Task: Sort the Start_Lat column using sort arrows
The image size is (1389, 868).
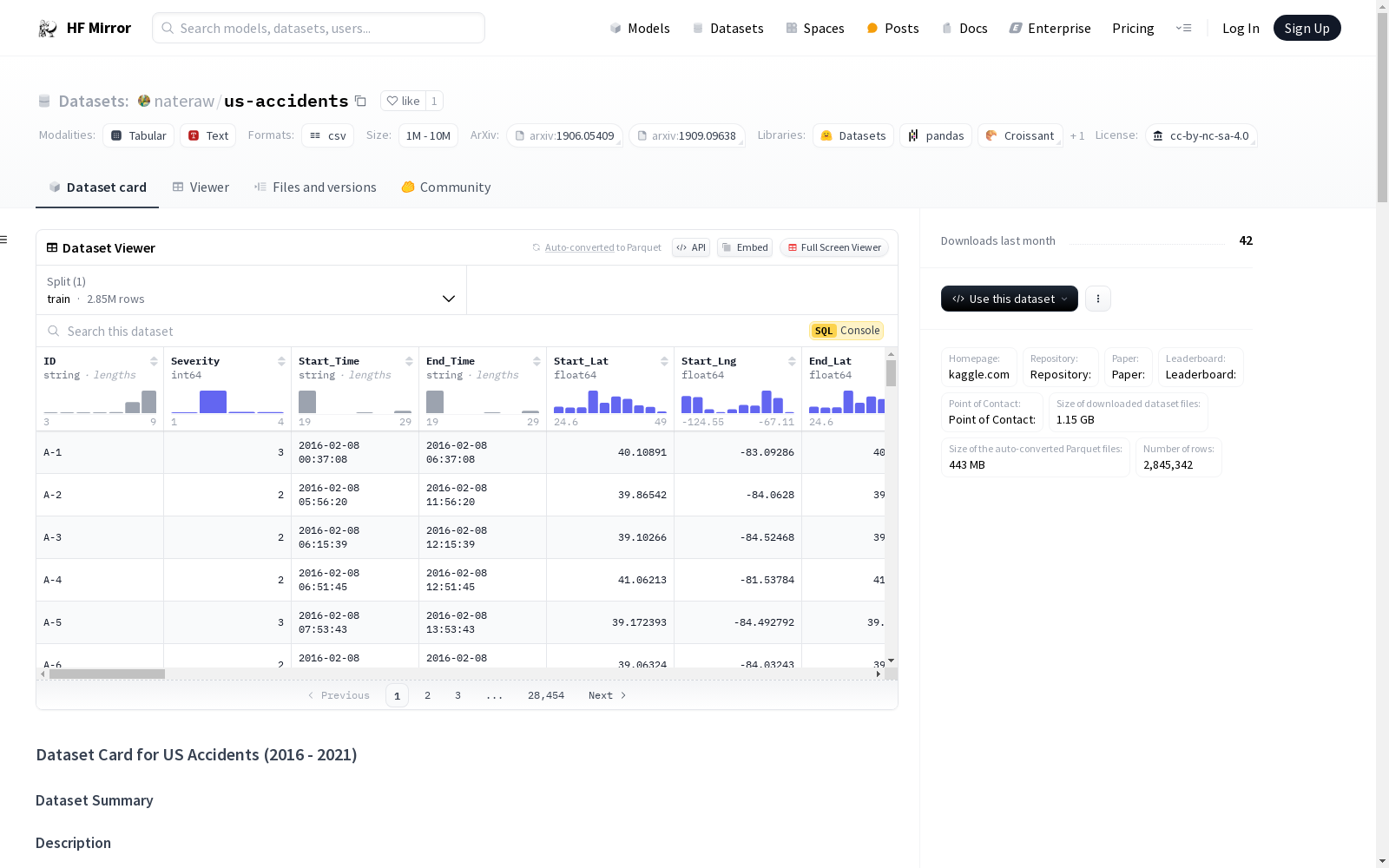Action: coord(664,361)
